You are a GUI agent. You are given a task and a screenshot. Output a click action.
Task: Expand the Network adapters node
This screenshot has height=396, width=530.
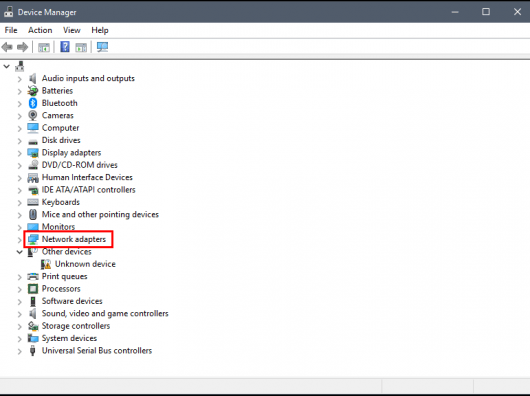(x=19, y=240)
